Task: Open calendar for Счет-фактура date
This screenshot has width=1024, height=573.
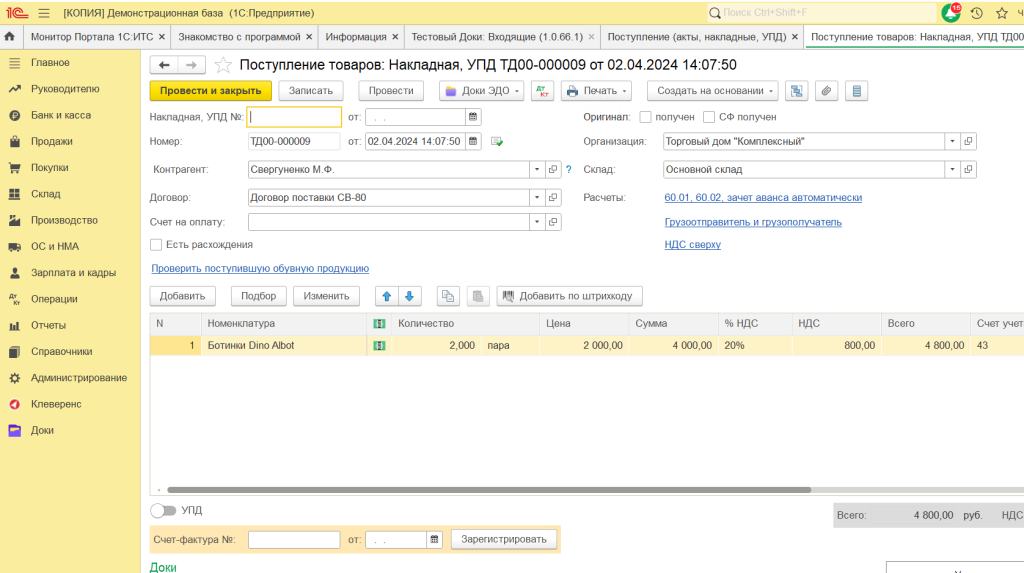Action: (x=434, y=540)
